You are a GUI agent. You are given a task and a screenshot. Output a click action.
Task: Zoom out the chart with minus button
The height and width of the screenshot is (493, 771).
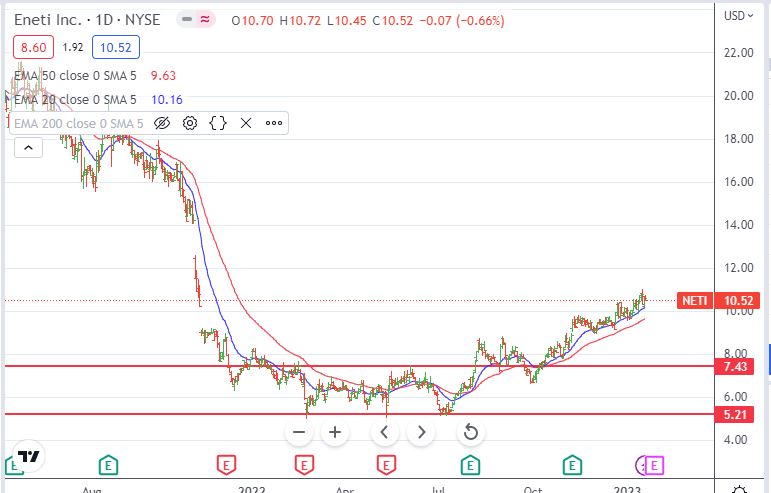click(299, 432)
